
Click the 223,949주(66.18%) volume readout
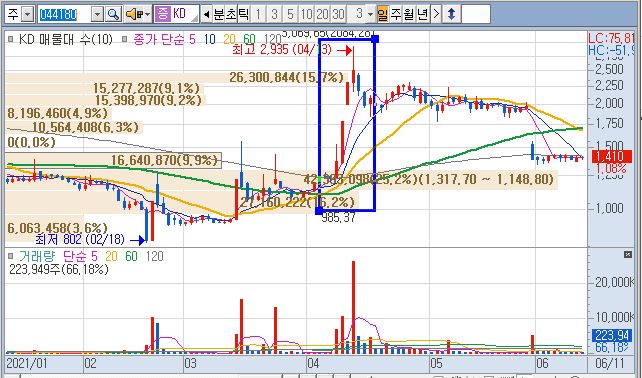pyautogui.click(x=59, y=269)
